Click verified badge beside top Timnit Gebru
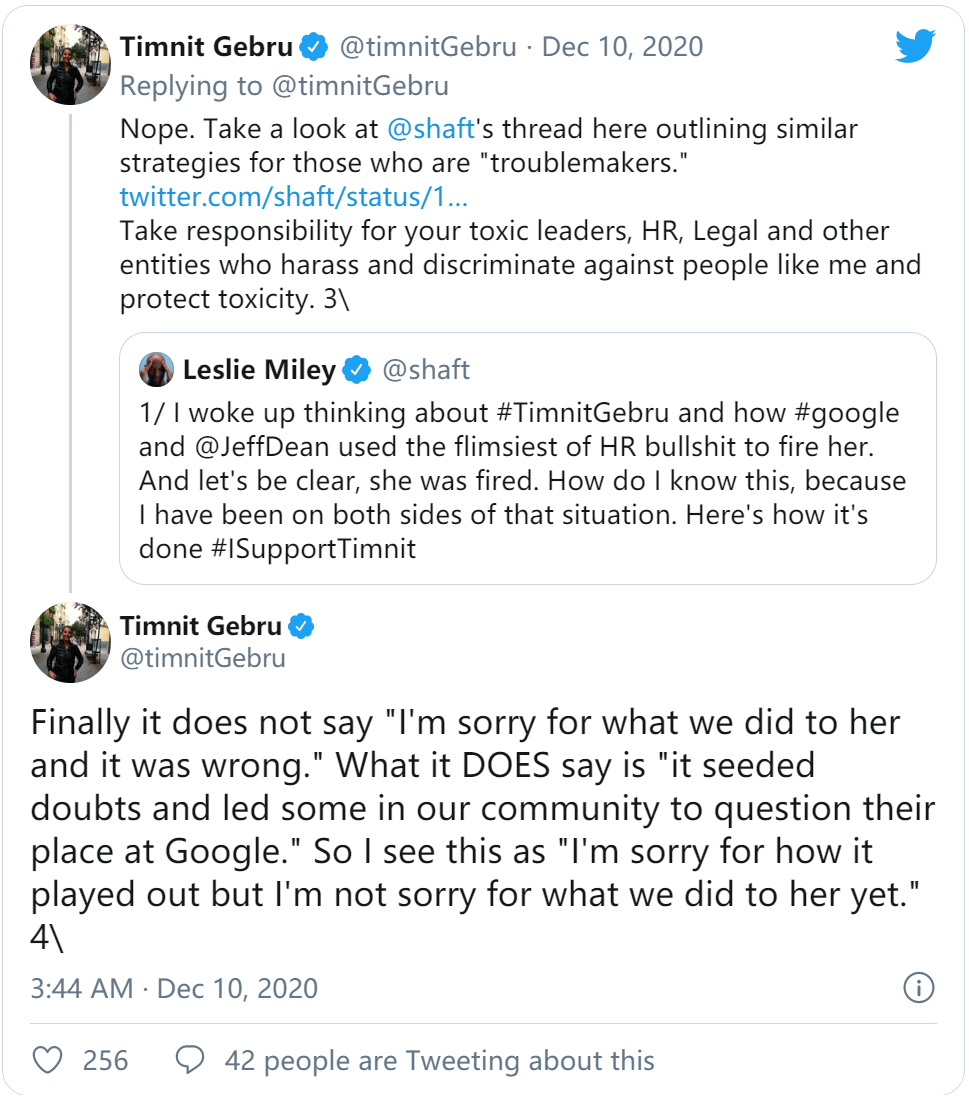The image size is (969, 1100). (x=316, y=46)
